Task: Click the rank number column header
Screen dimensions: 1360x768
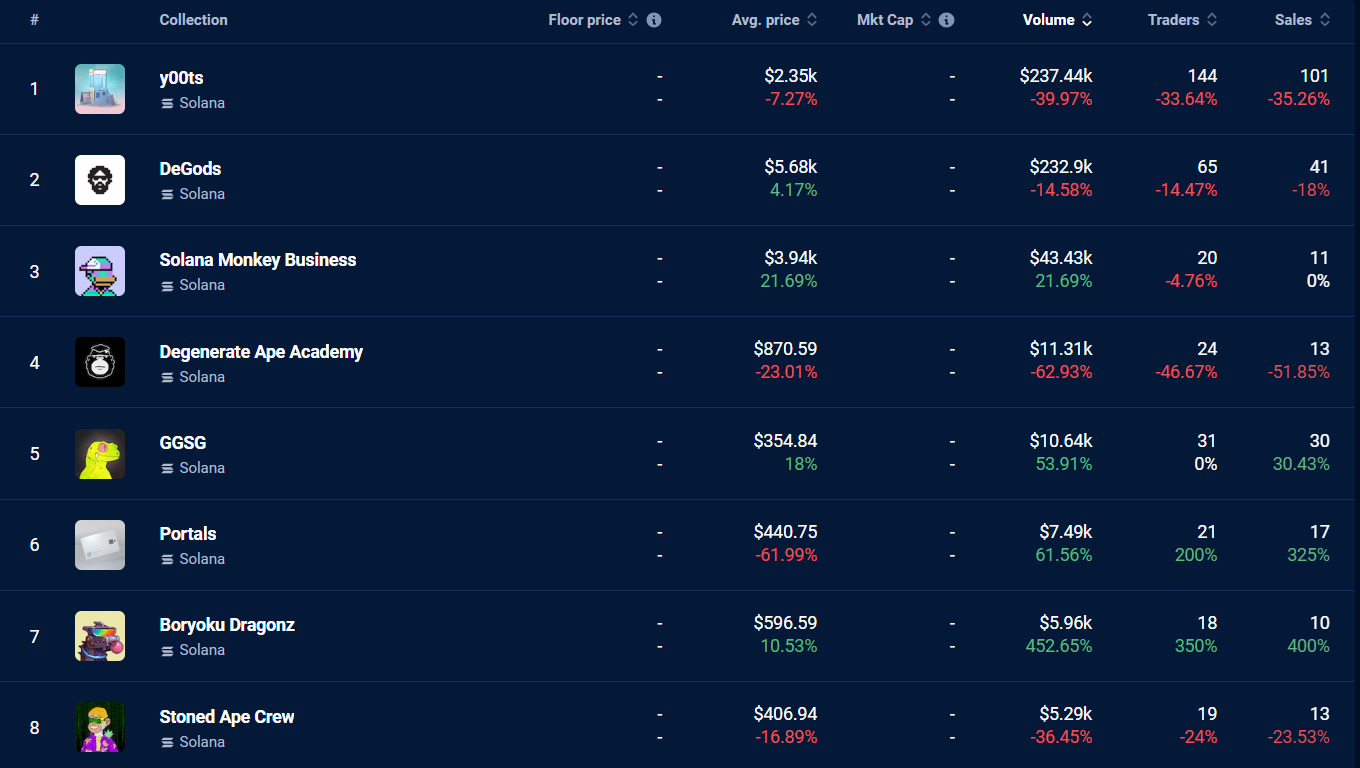Action: 35,20
